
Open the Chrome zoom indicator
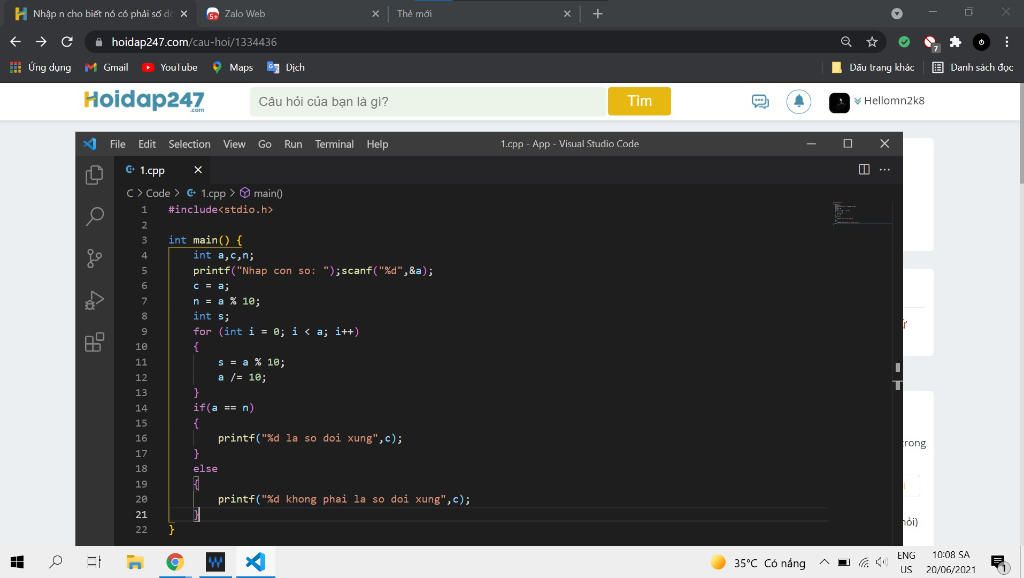point(846,42)
